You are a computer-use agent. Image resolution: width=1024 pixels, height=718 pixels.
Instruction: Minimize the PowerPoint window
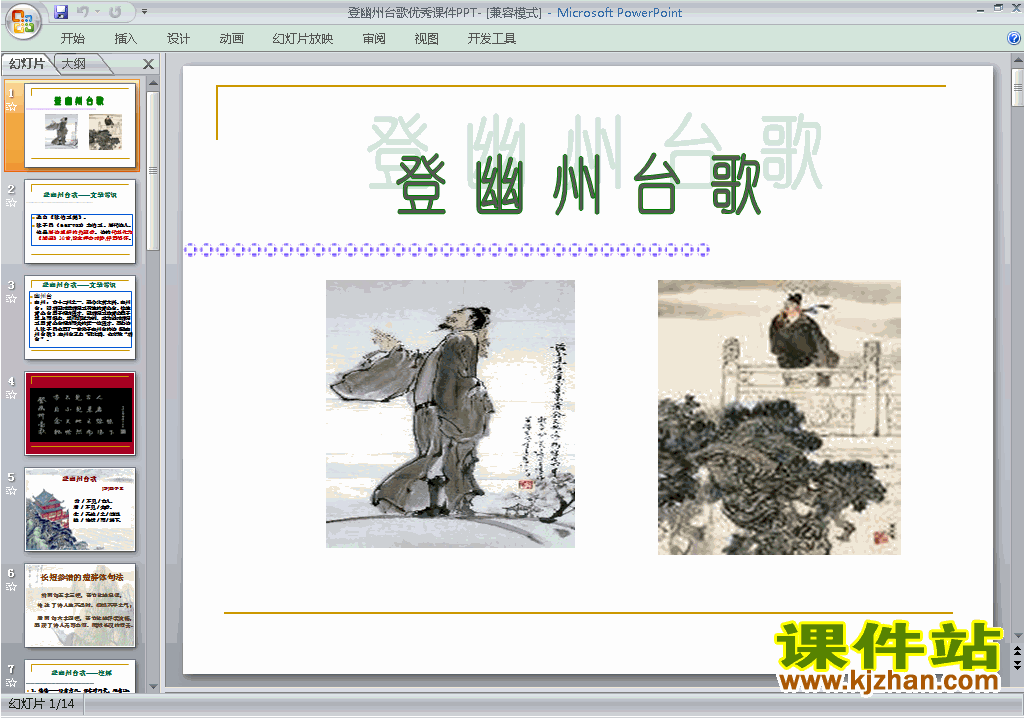tap(980, 9)
